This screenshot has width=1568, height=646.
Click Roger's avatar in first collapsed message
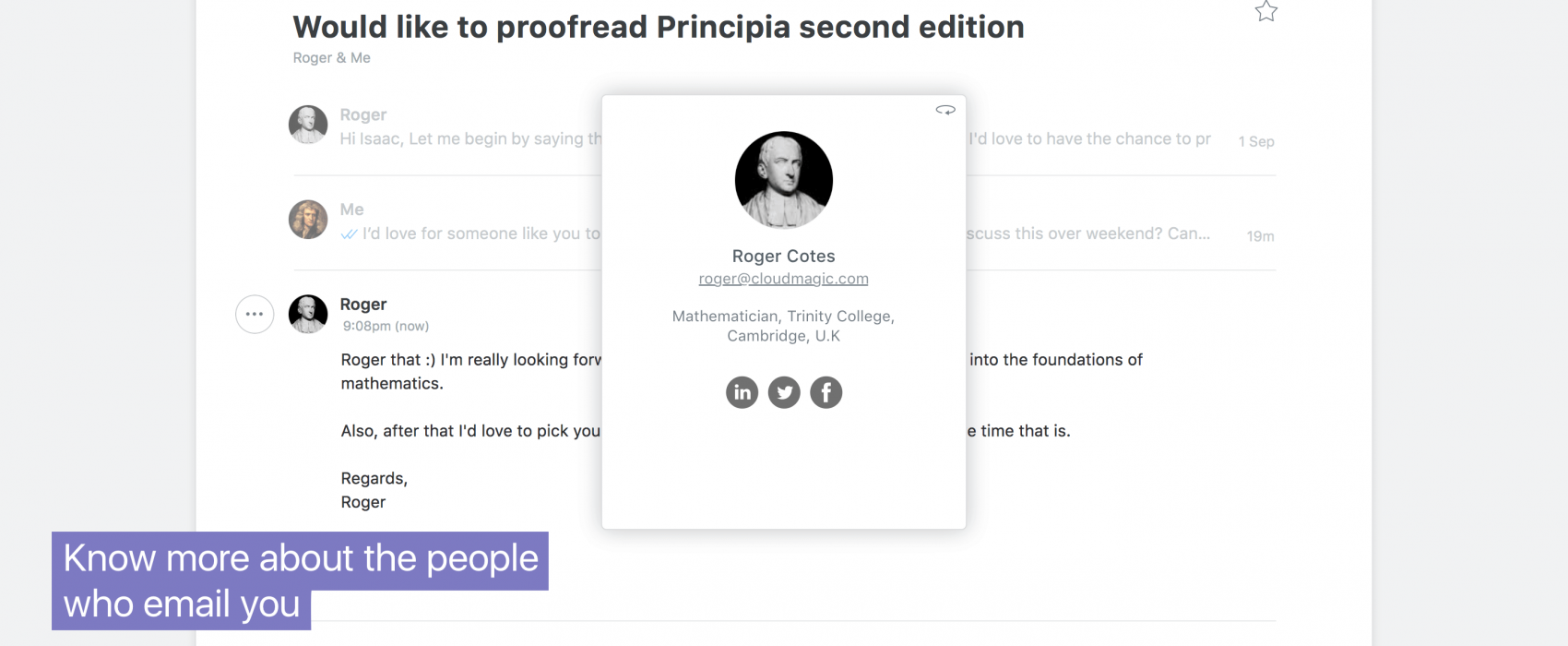(308, 125)
